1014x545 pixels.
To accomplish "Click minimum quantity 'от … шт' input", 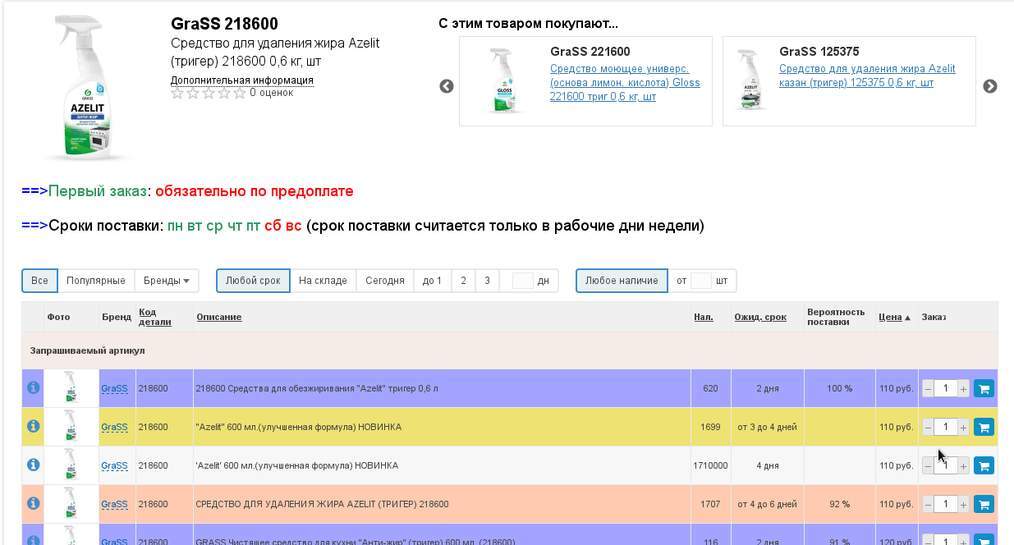I will tap(701, 281).
